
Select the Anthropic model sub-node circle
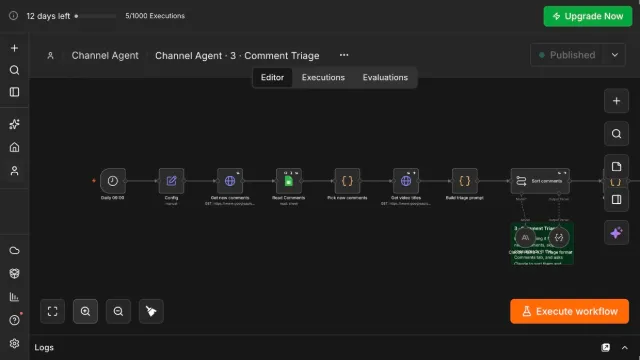coord(525,238)
